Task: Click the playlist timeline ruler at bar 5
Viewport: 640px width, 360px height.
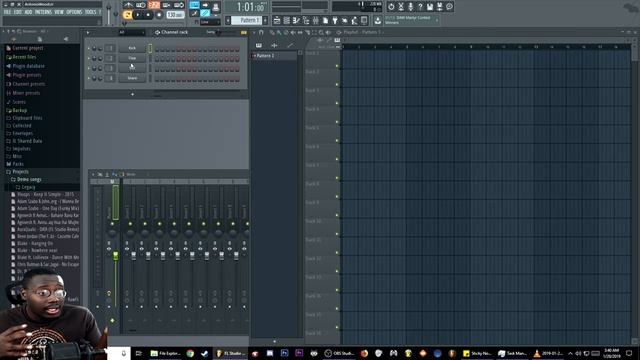Action: click(407, 47)
